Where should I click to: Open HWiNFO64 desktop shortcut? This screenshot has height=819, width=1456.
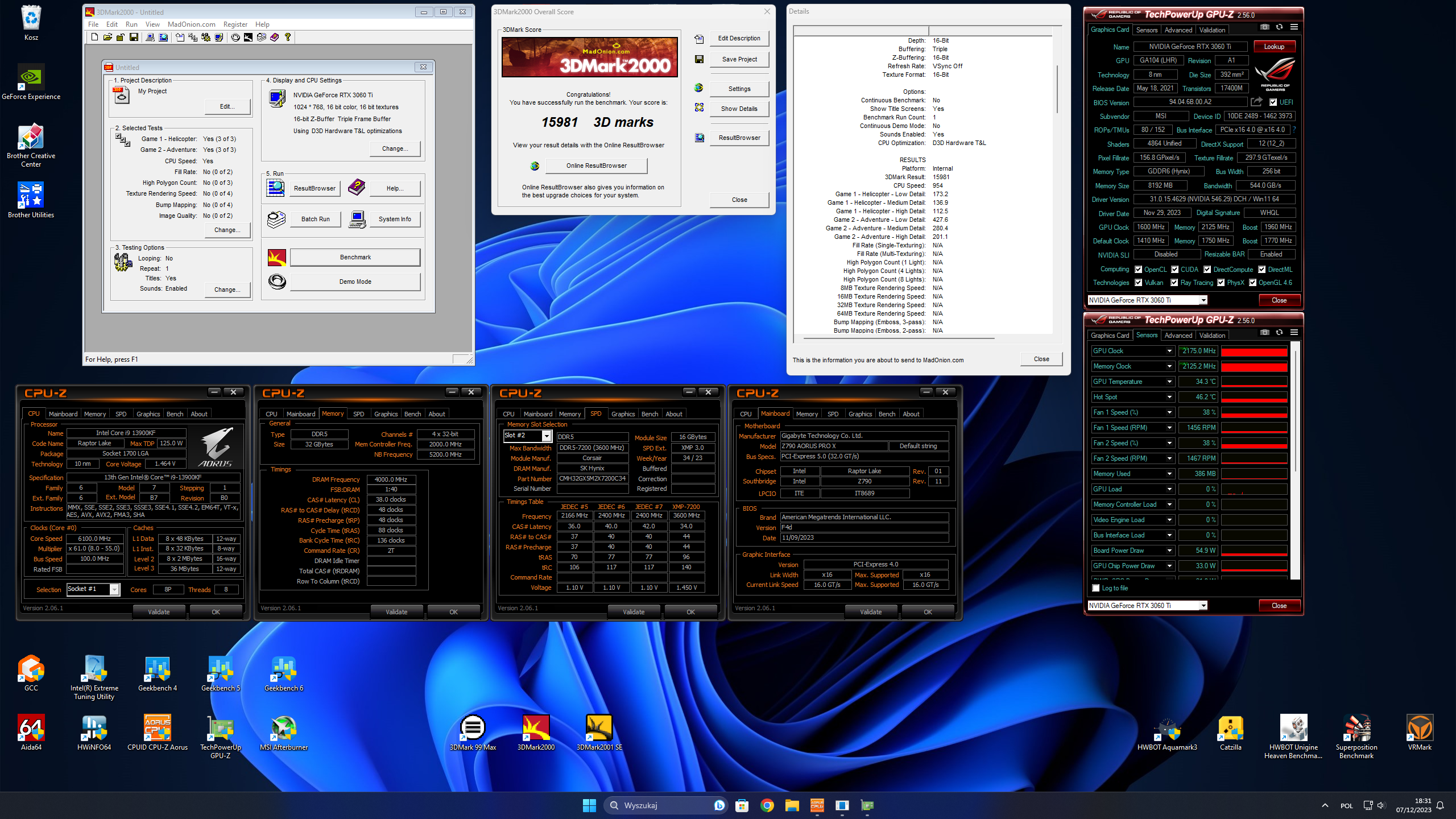(x=94, y=733)
